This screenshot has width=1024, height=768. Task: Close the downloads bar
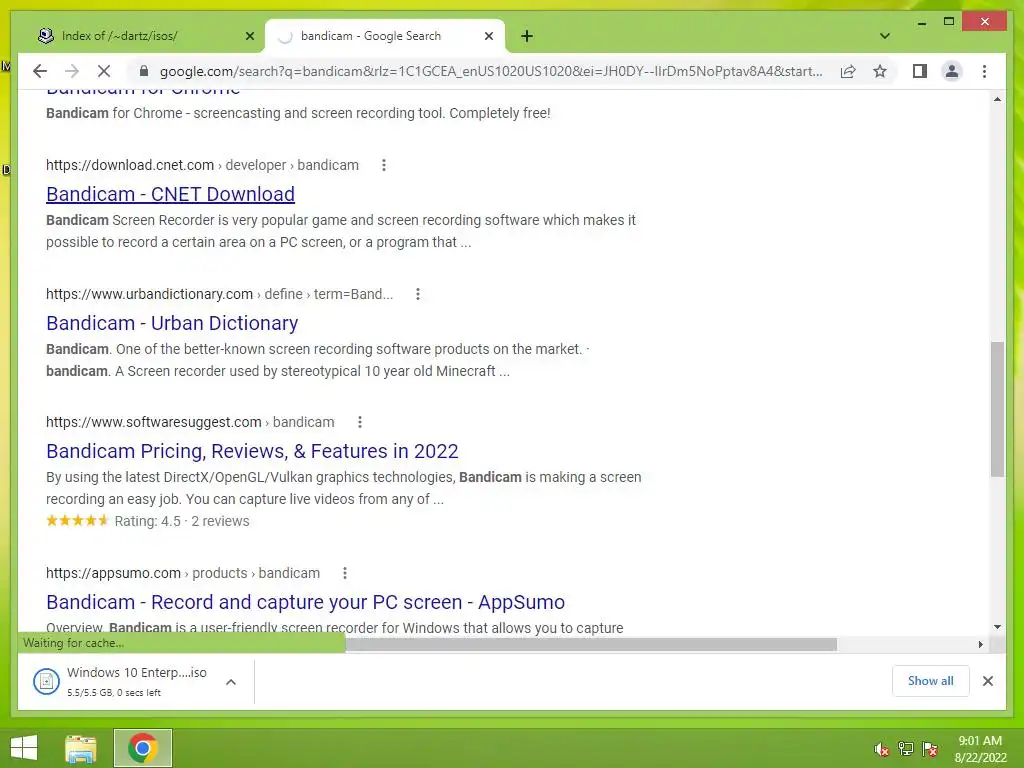coord(987,681)
